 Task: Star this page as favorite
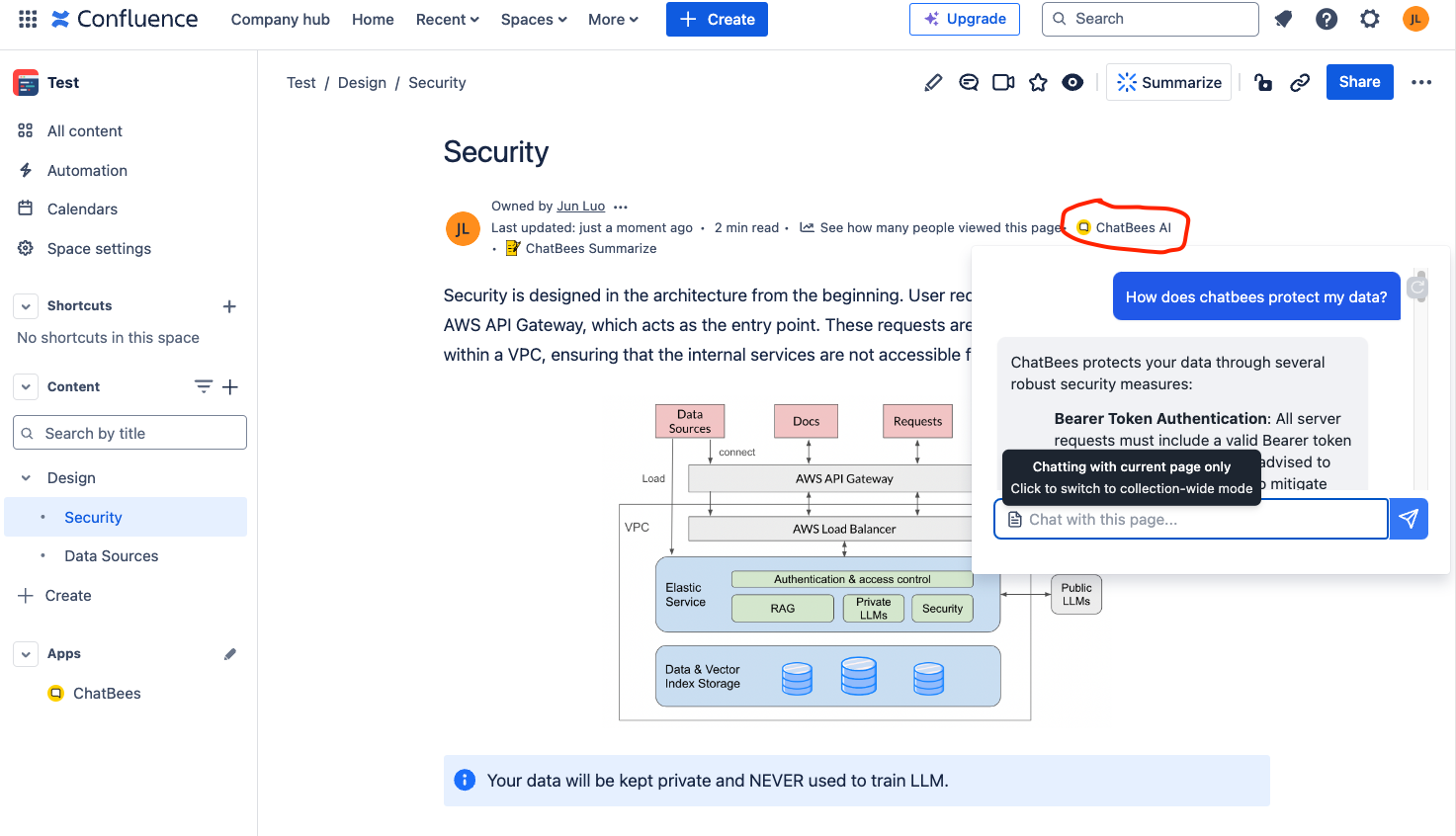pyautogui.click(x=1038, y=83)
